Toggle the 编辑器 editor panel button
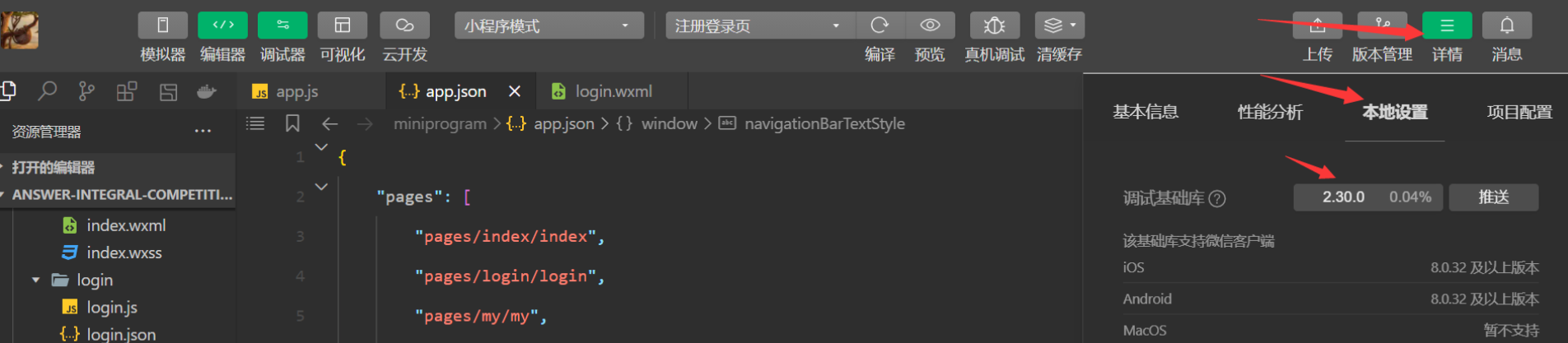Viewport: 1568px width, 343px height. click(222, 25)
